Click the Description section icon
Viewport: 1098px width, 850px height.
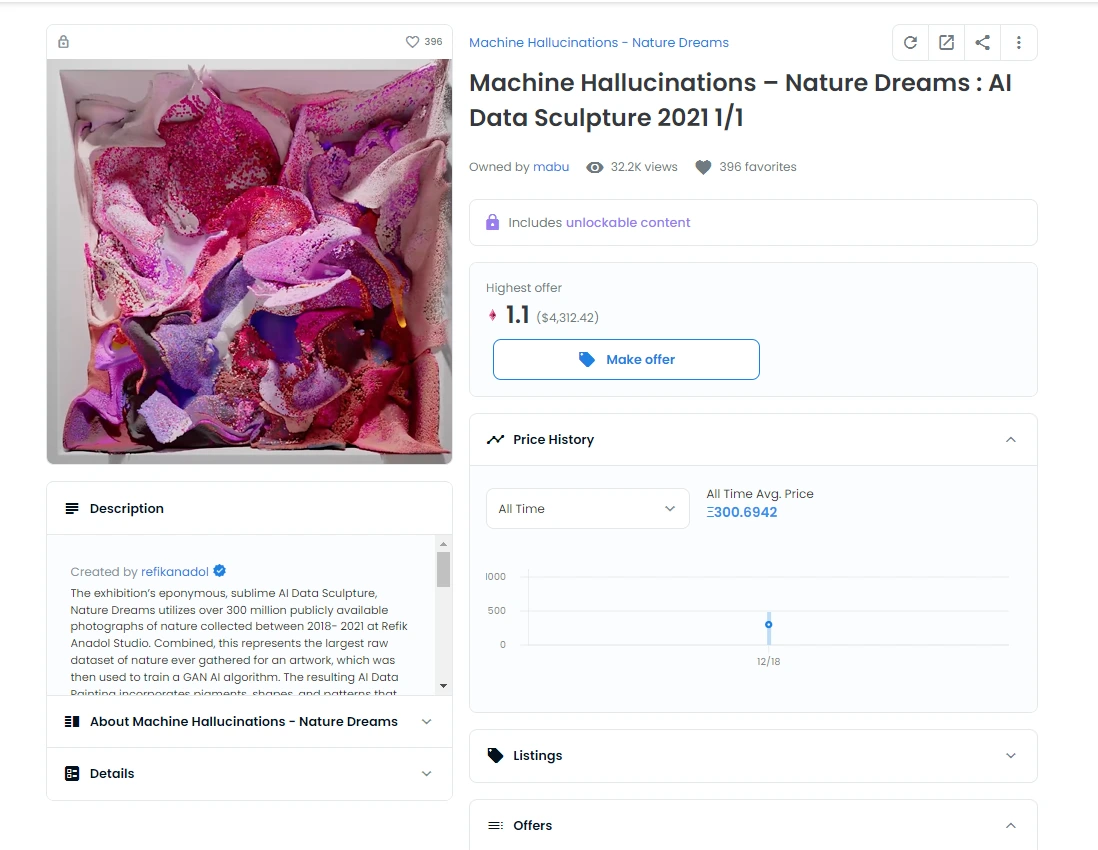pyautogui.click(x=71, y=508)
